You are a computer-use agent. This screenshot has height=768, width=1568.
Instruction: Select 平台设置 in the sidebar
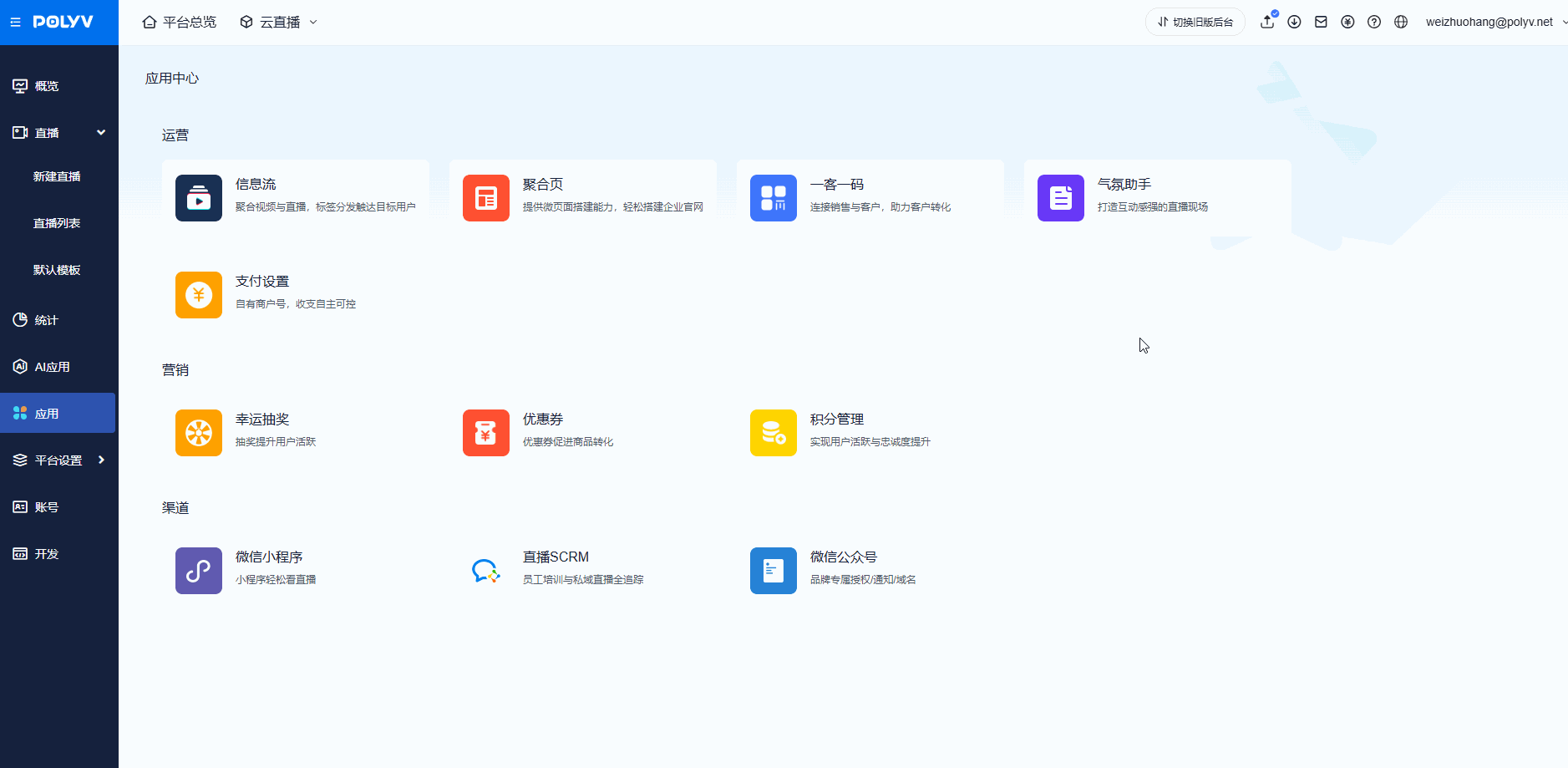pyautogui.click(x=58, y=460)
